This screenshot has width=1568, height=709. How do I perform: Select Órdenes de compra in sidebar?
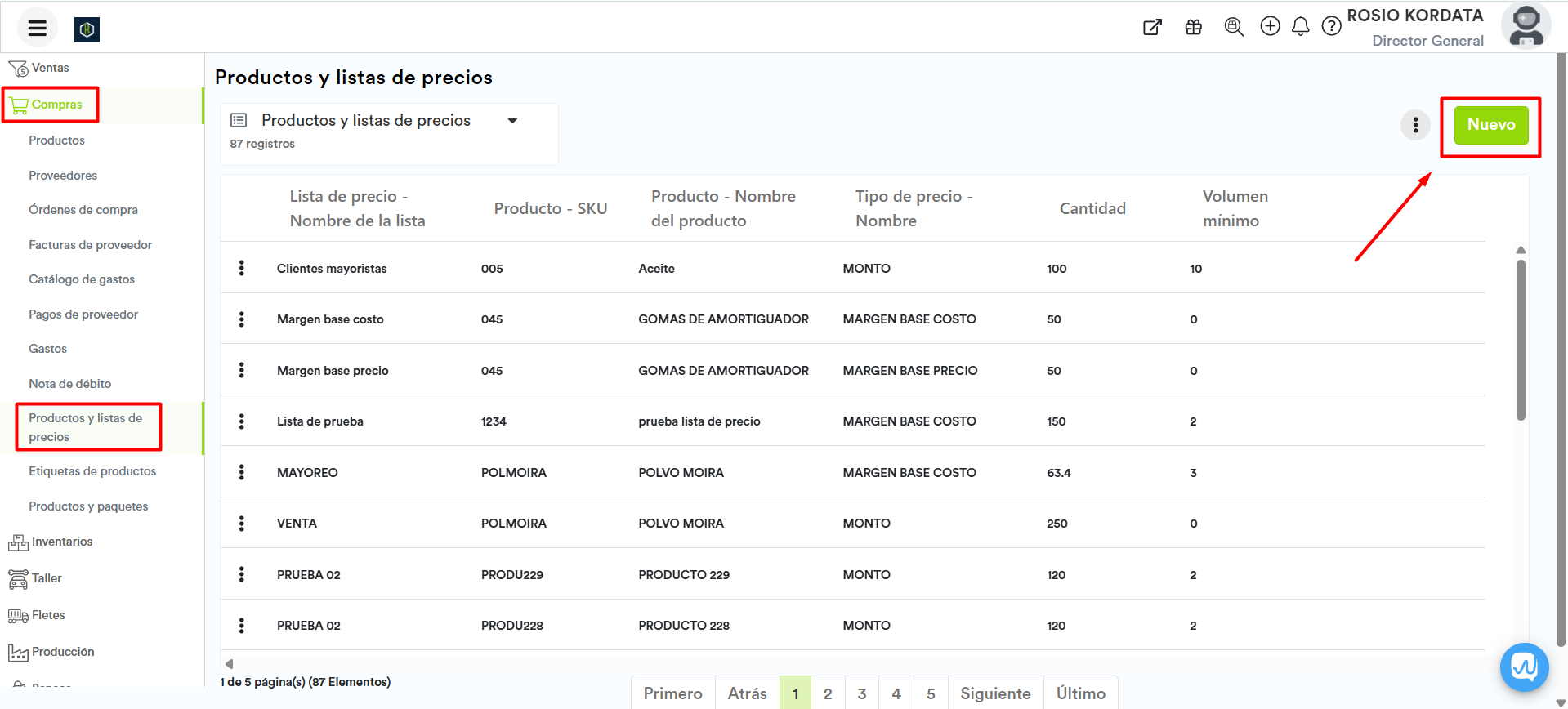click(83, 210)
